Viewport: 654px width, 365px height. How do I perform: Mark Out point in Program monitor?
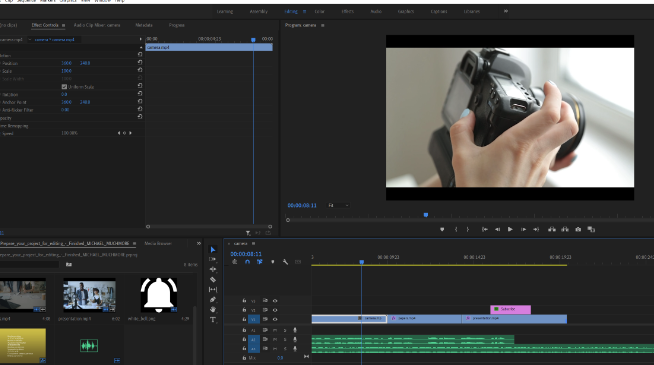(x=468, y=229)
